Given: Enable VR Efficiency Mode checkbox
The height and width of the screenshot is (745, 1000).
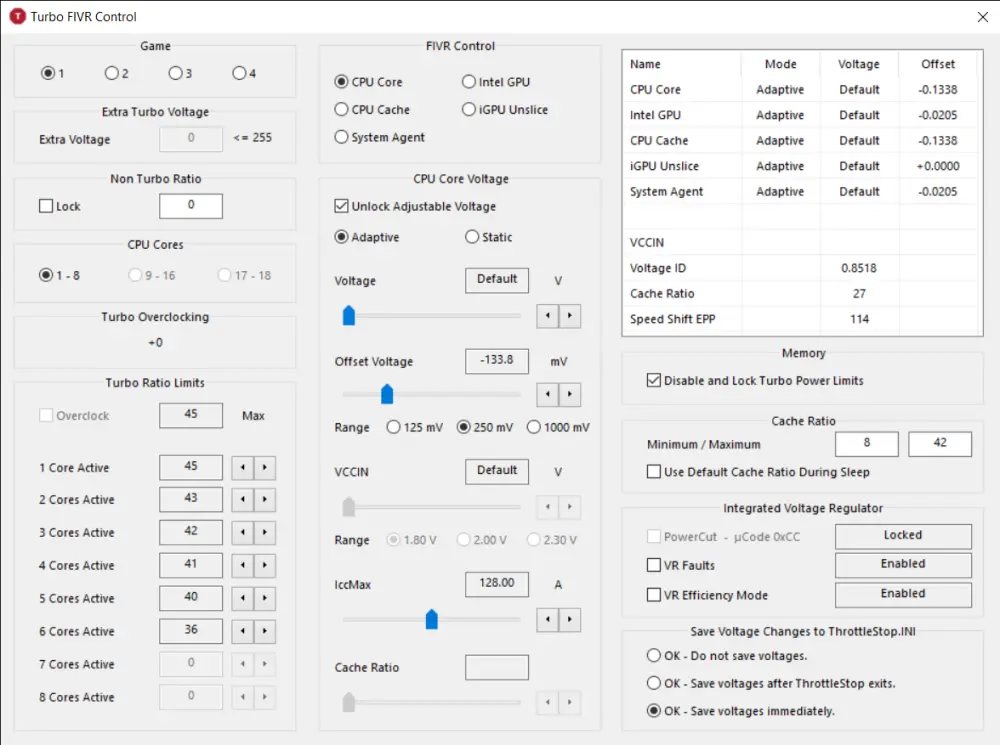Looking at the screenshot, I should tap(707, 595).
